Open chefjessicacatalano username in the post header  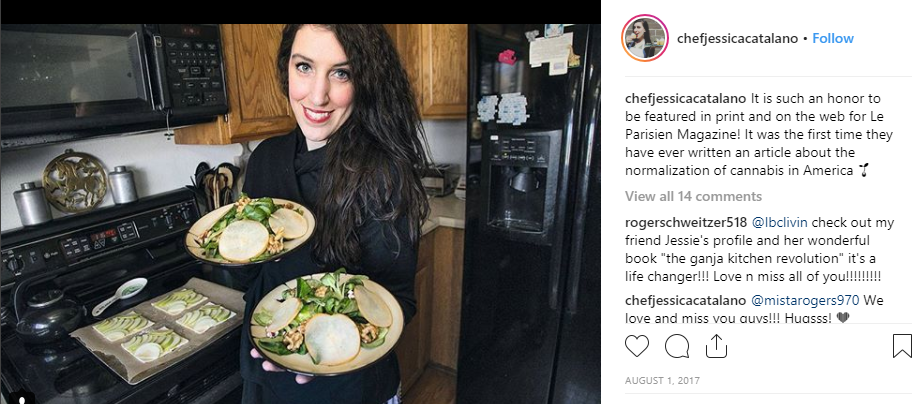click(x=737, y=39)
